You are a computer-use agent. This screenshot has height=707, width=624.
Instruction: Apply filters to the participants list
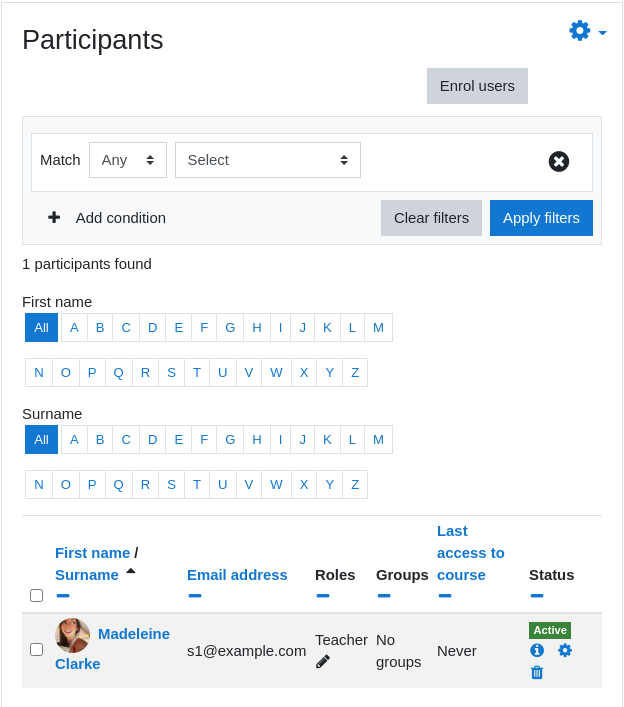(541, 218)
